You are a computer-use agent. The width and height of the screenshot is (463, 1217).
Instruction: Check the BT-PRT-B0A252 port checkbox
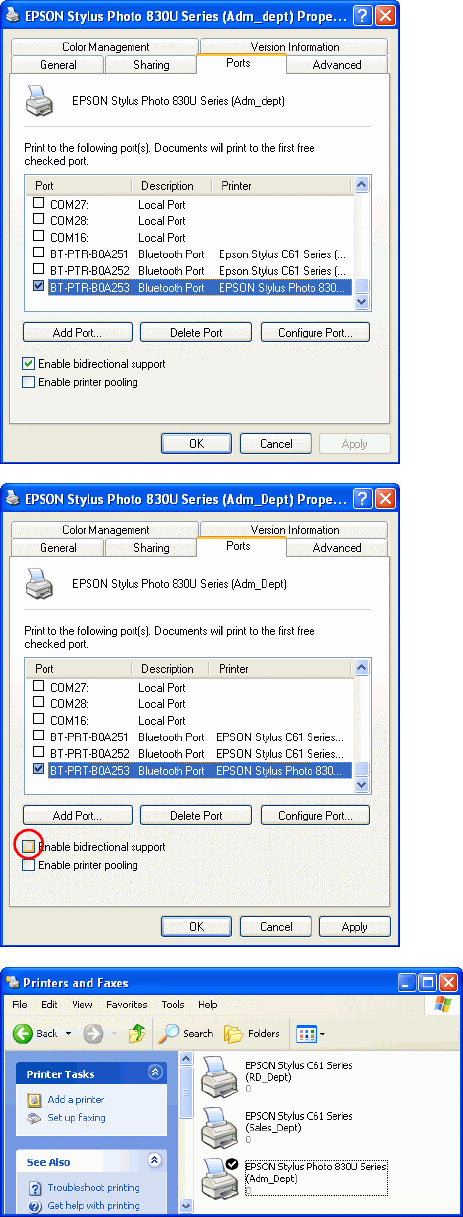coord(39,753)
